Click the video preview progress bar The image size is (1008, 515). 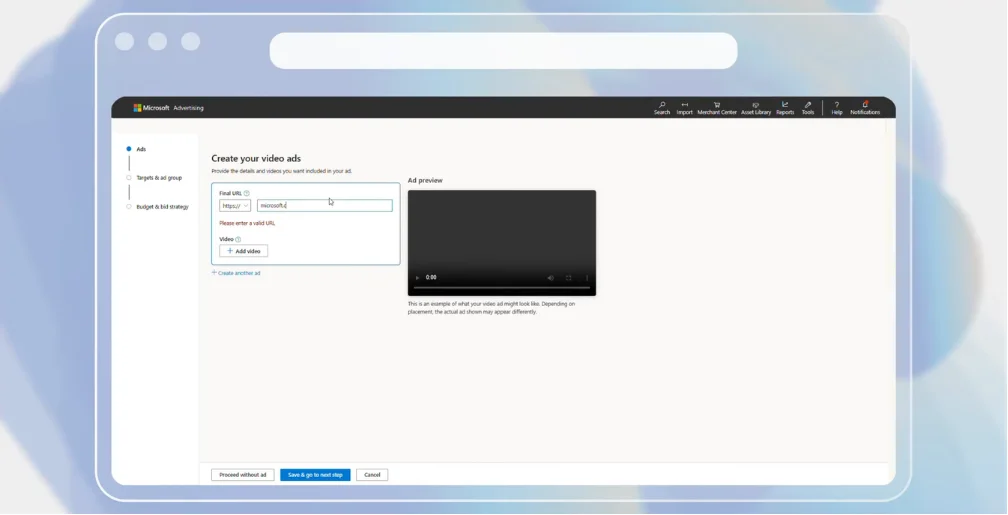pyautogui.click(x=501, y=288)
